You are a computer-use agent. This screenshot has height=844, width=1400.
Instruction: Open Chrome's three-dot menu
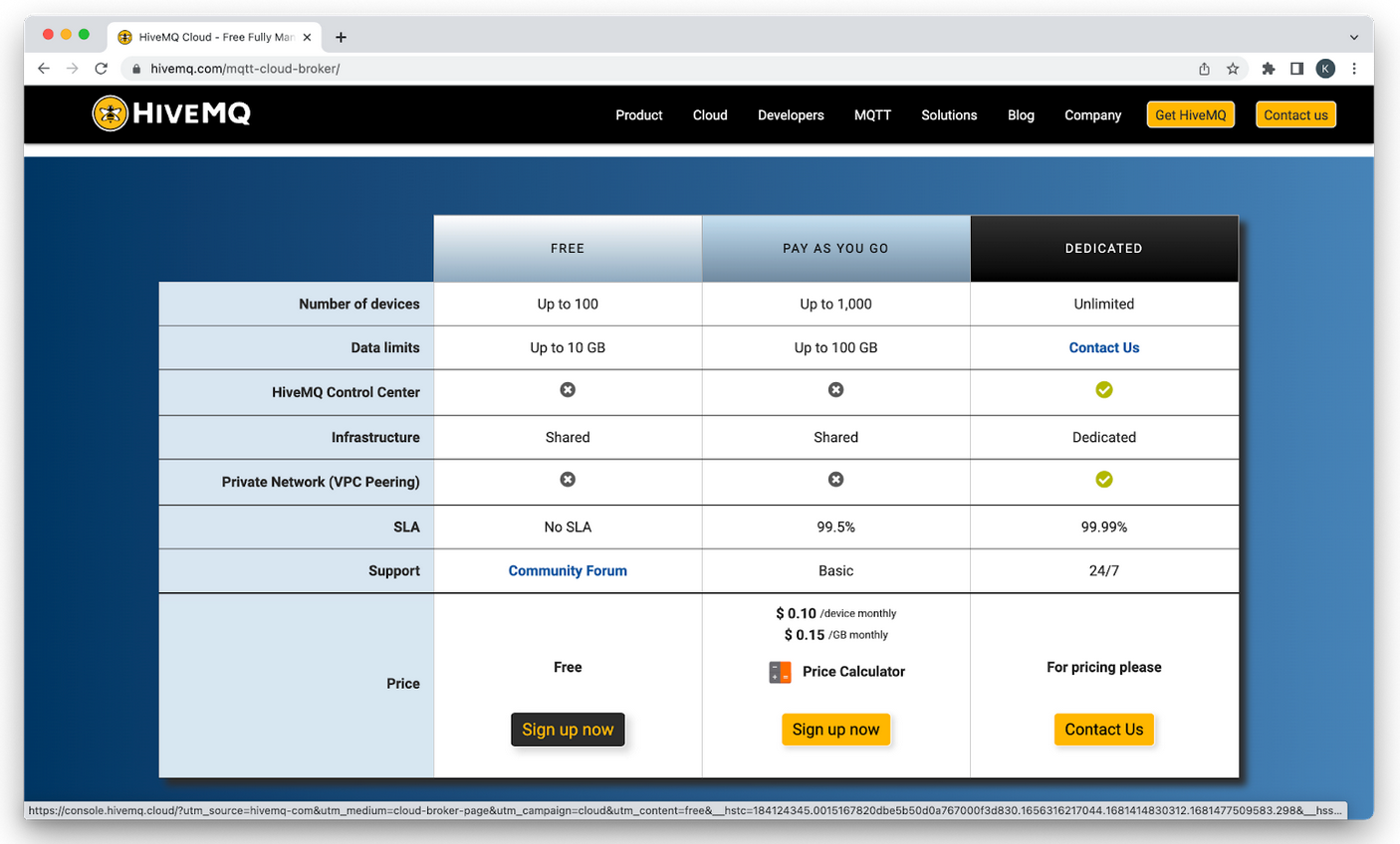[x=1354, y=68]
